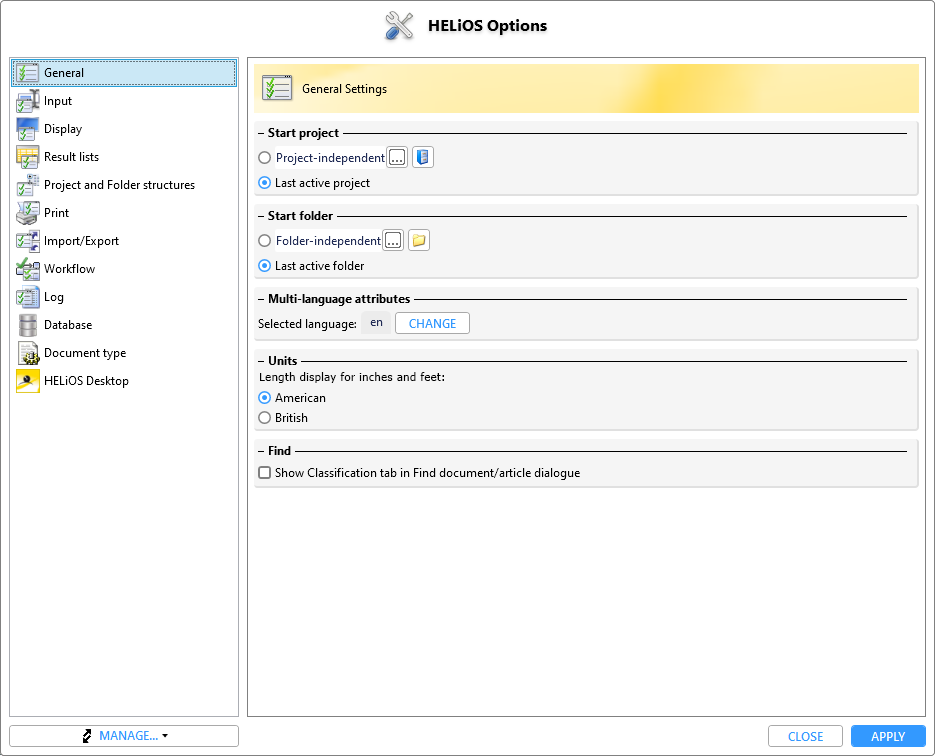
Task: Open the Workflow settings category
Action: pos(124,269)
